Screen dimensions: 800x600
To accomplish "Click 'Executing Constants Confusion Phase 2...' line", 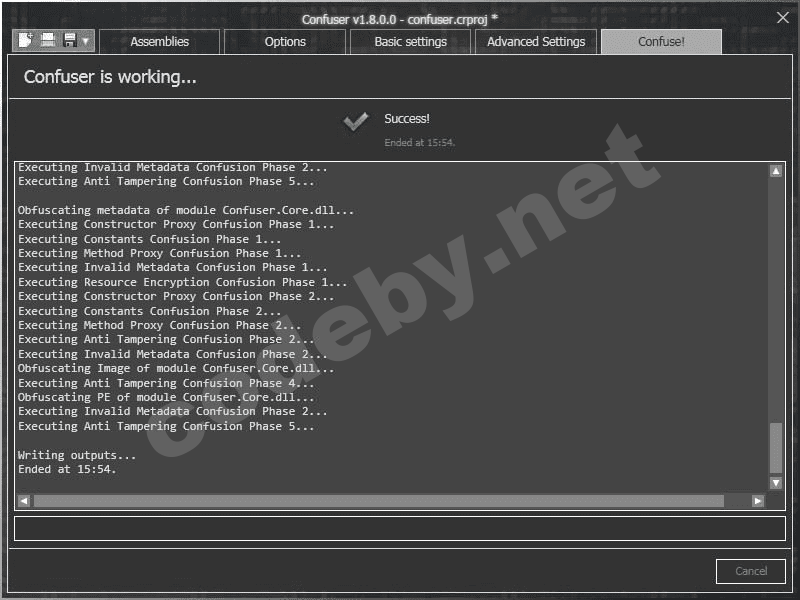I will [x=149, y=311].
